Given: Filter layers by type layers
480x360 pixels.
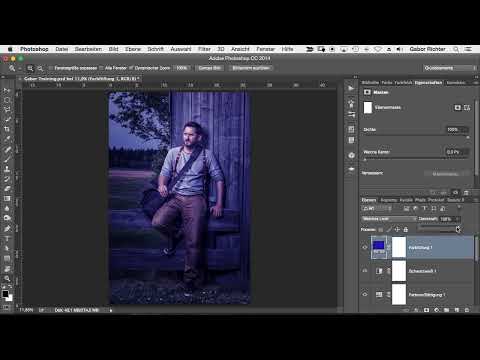Looking at the screenshot, I should [424, 208].
